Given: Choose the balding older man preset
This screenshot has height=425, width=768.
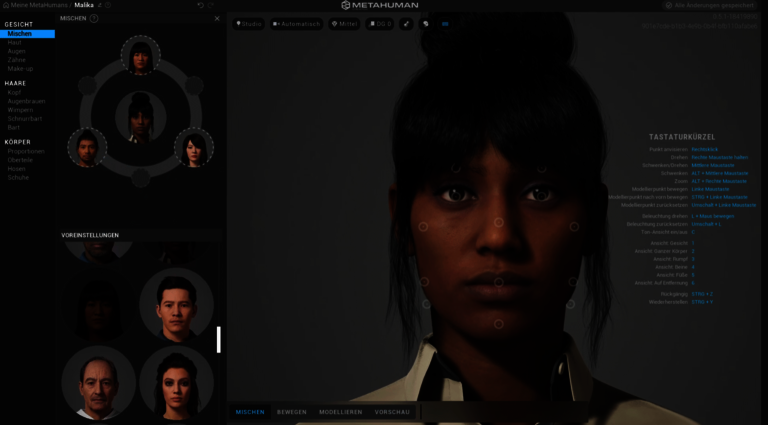Looking at the screenshot, I should (x=98, y=383).
